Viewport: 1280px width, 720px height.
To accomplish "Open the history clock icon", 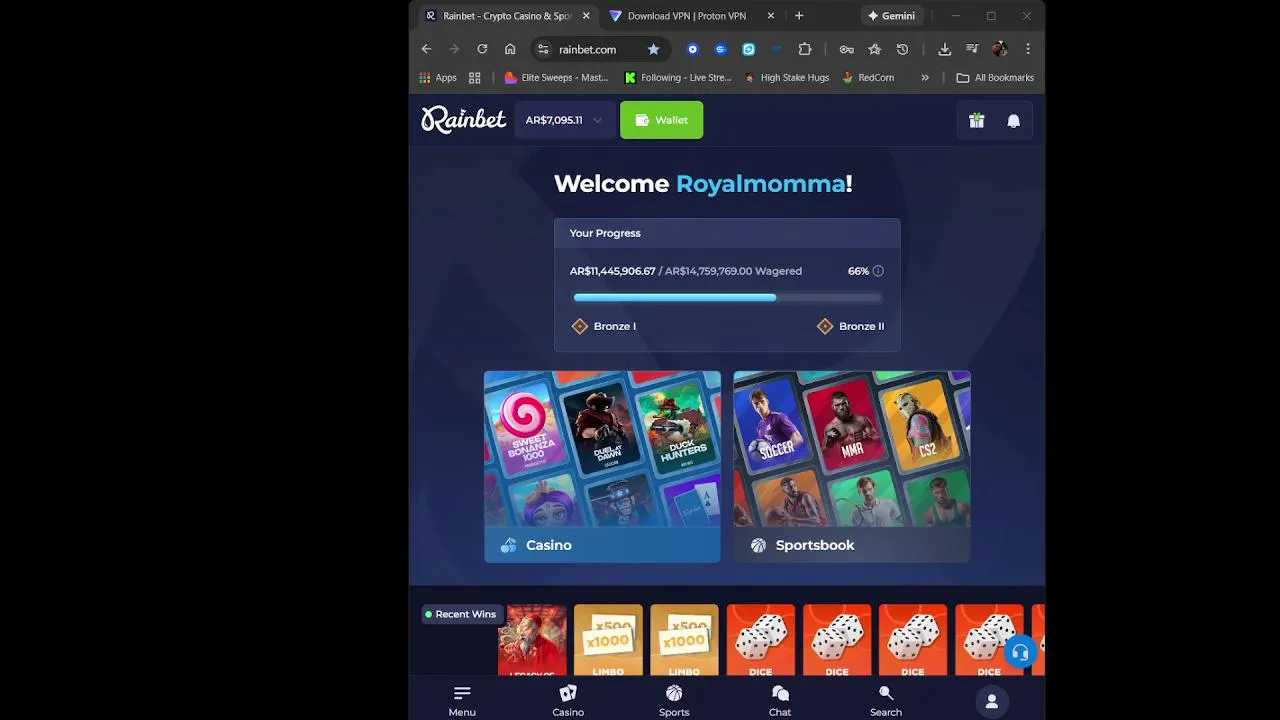I will (902, 49).
